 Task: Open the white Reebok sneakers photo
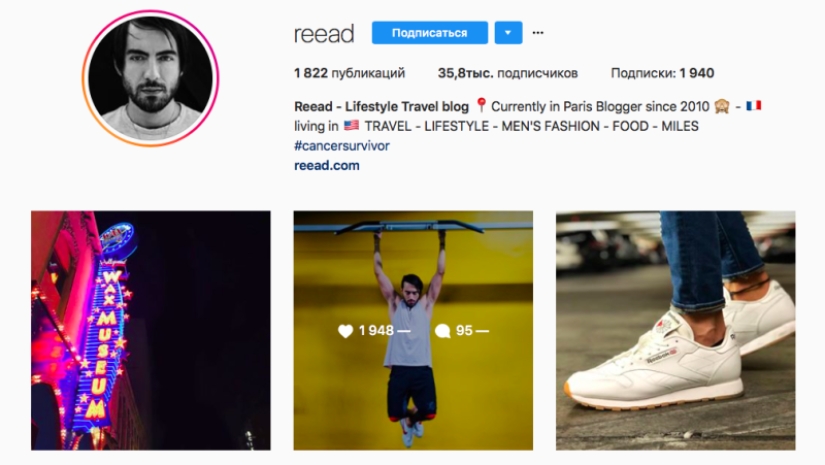(x=676, y=330)
